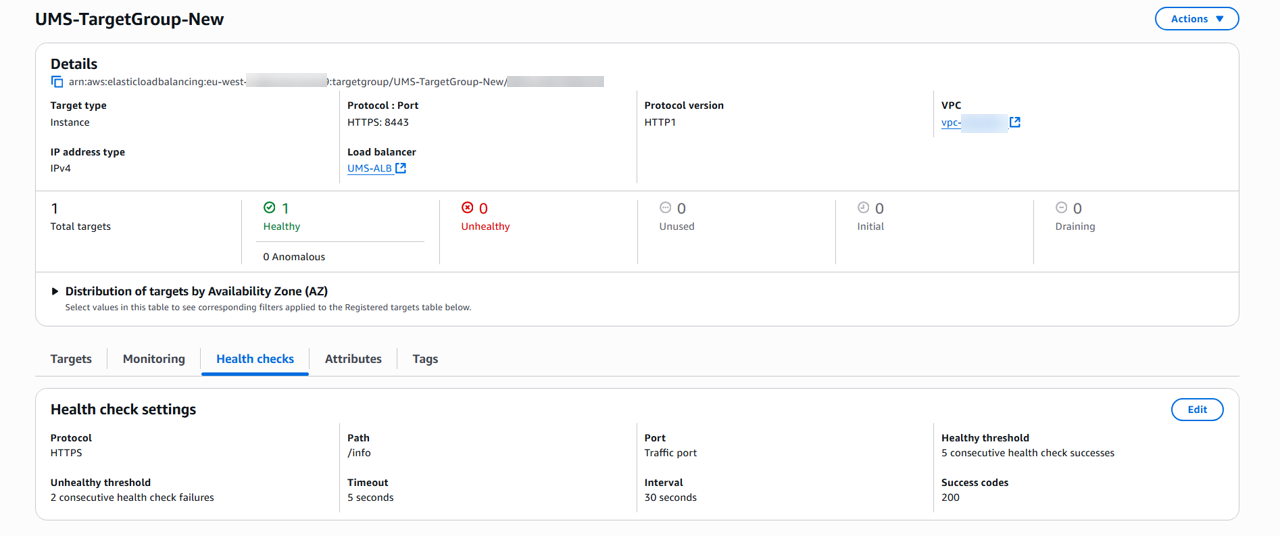The image size is (1280, 536).
Task: Copy the target group ARN icon
Action: click(57, 82)
